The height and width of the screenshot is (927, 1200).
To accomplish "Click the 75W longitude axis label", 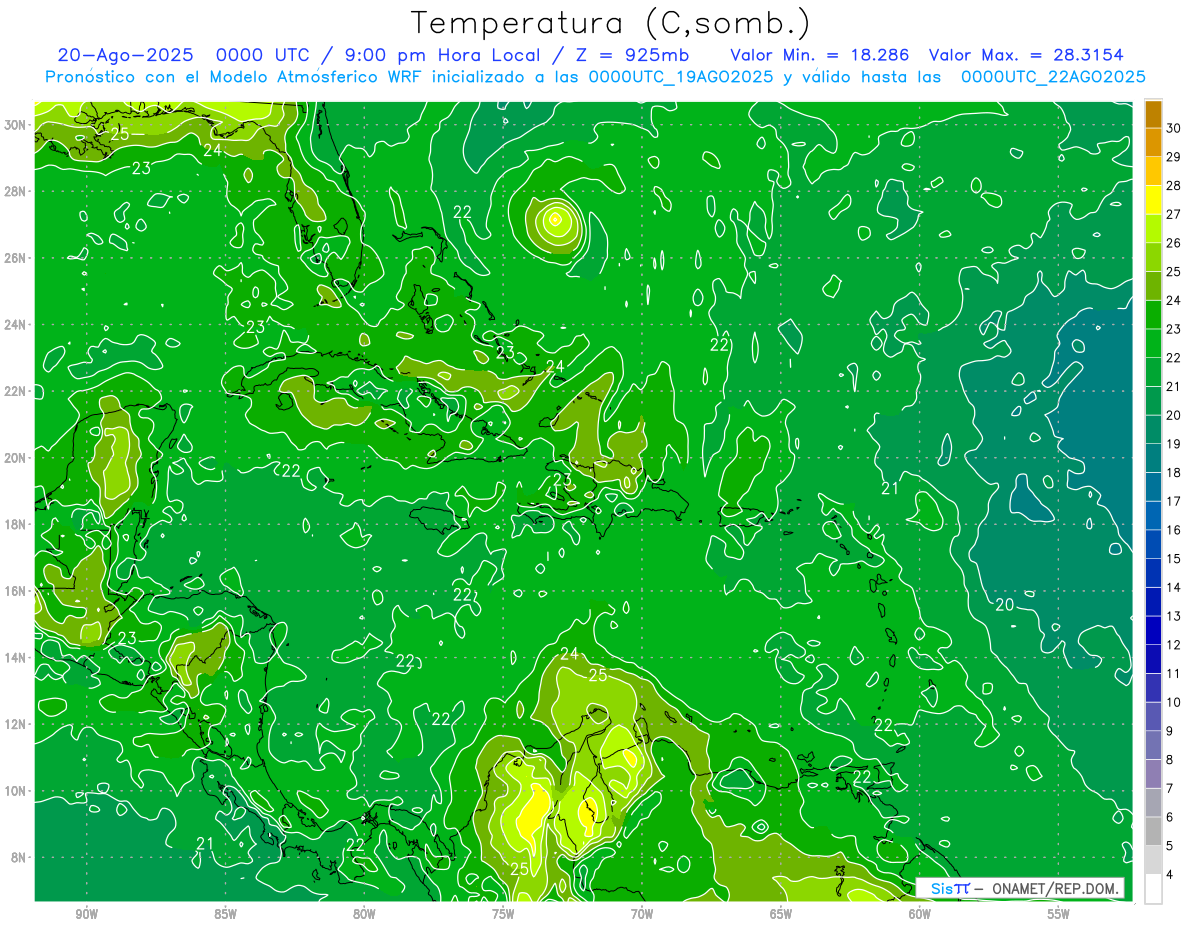I will (503, 914).
